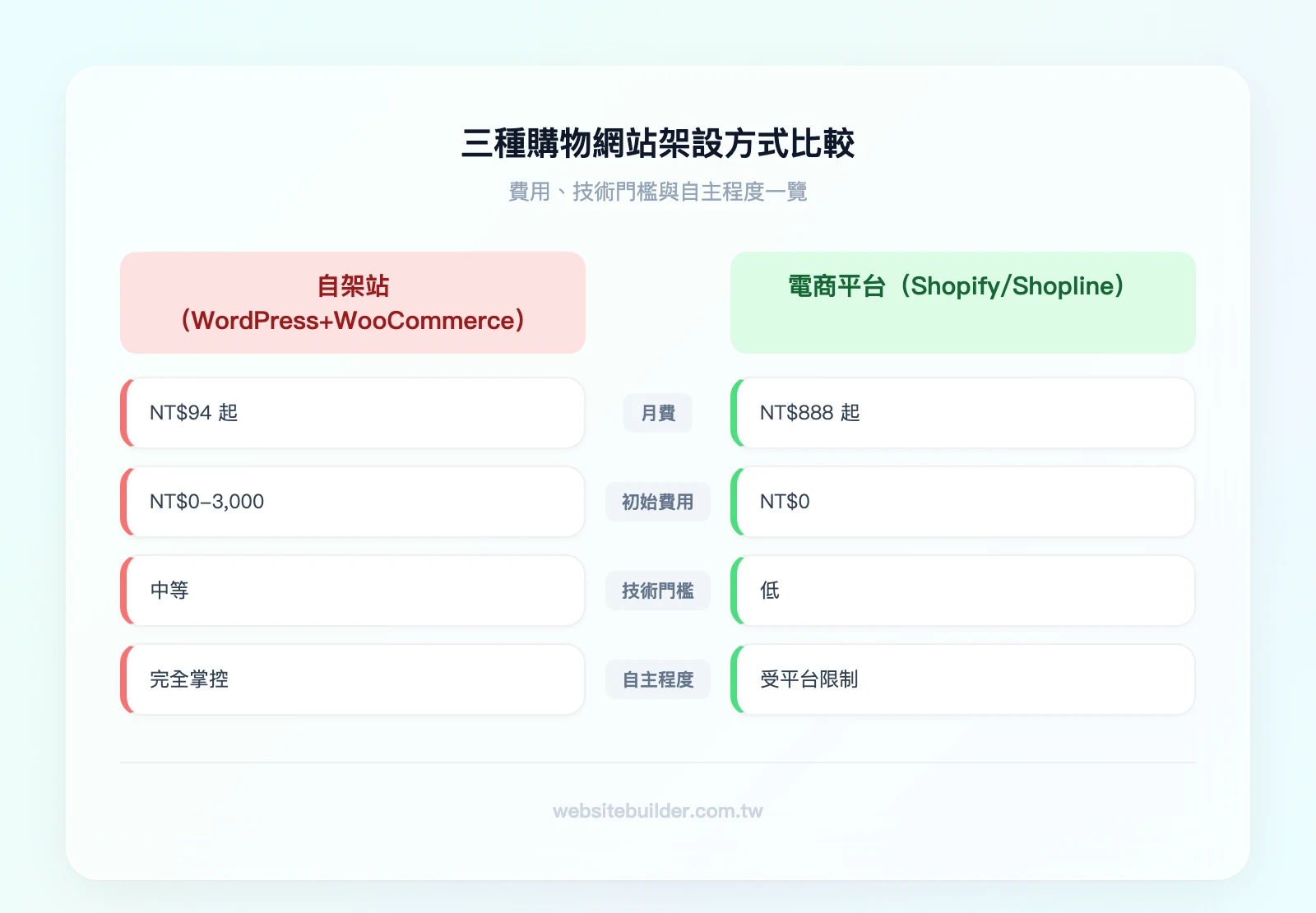Click the NT$94 起 cell

[353, 413]
